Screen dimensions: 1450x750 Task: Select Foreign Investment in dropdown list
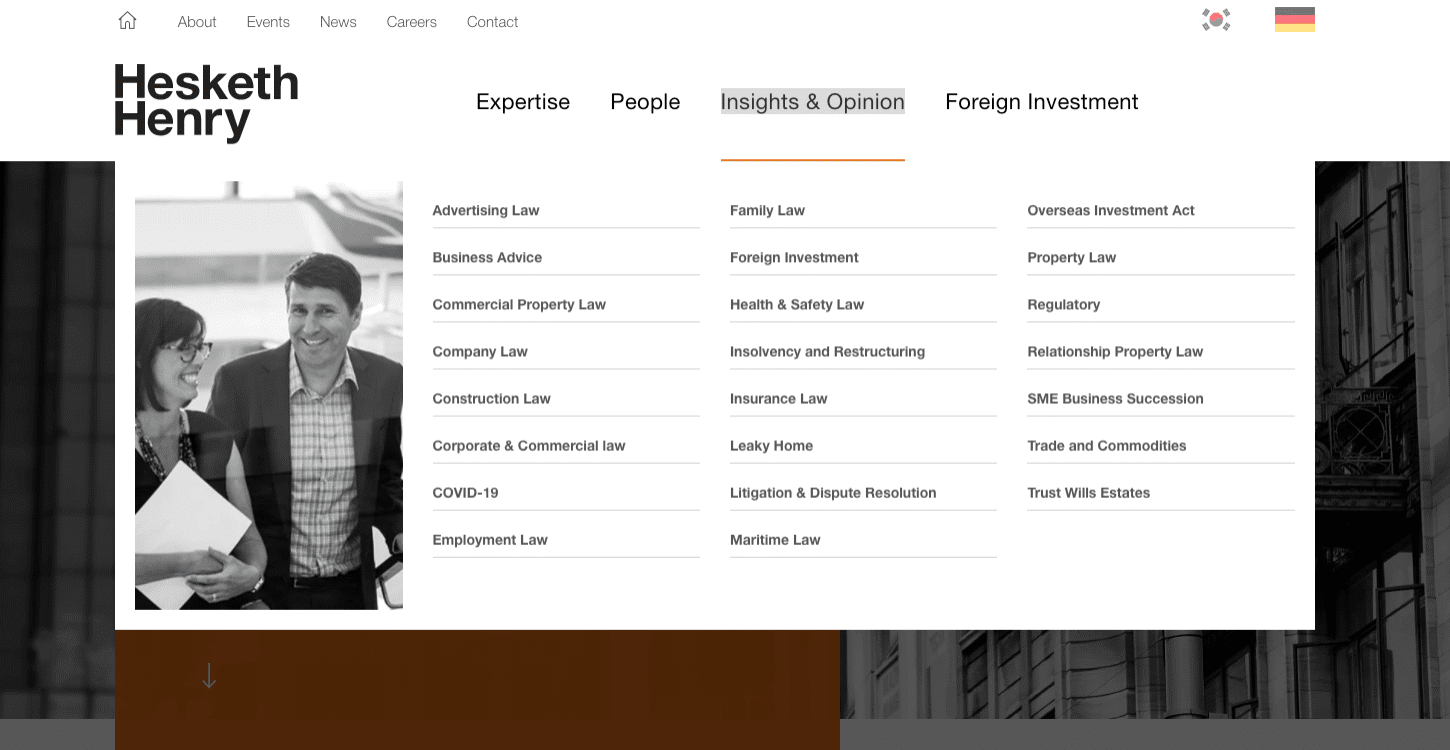tap(794, 257)
